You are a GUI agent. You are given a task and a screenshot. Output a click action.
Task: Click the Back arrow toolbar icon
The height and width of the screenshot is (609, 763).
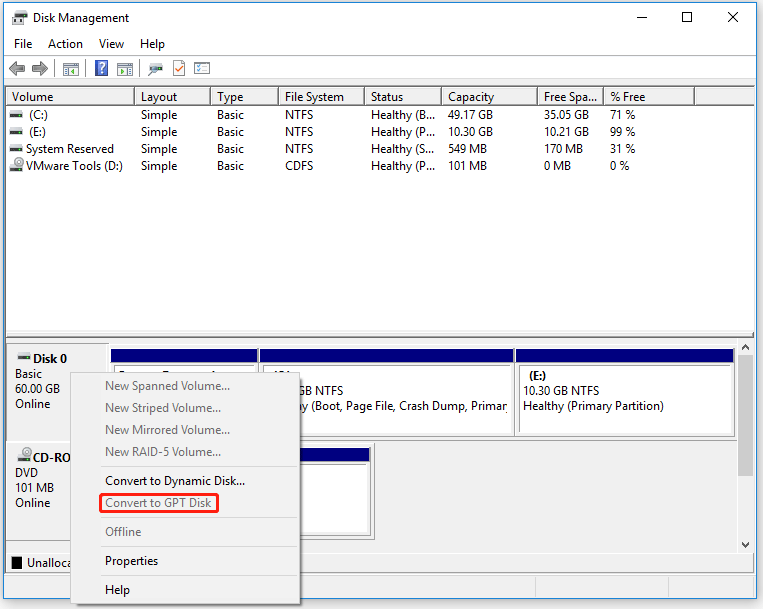(17, 69)
